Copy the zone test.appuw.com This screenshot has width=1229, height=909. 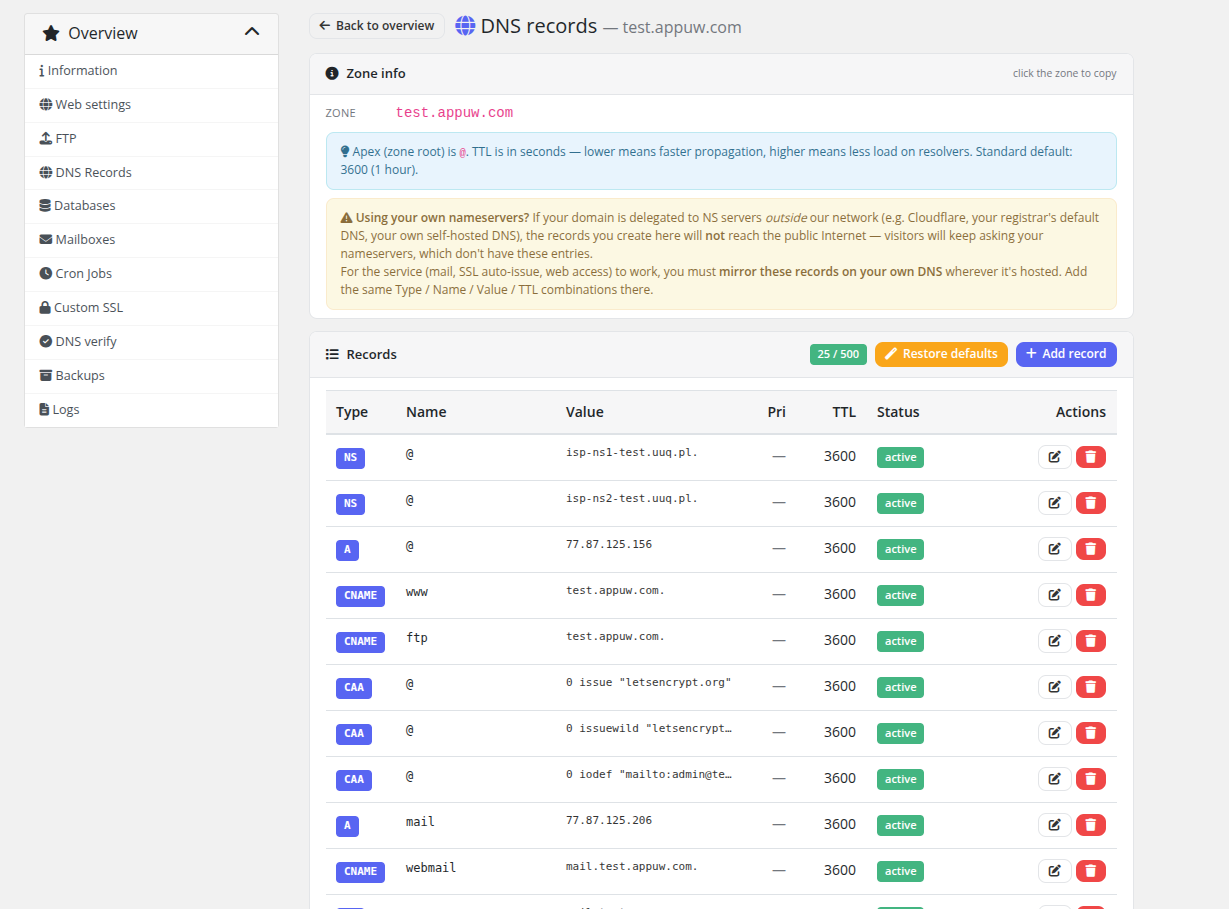pos(454,113)
